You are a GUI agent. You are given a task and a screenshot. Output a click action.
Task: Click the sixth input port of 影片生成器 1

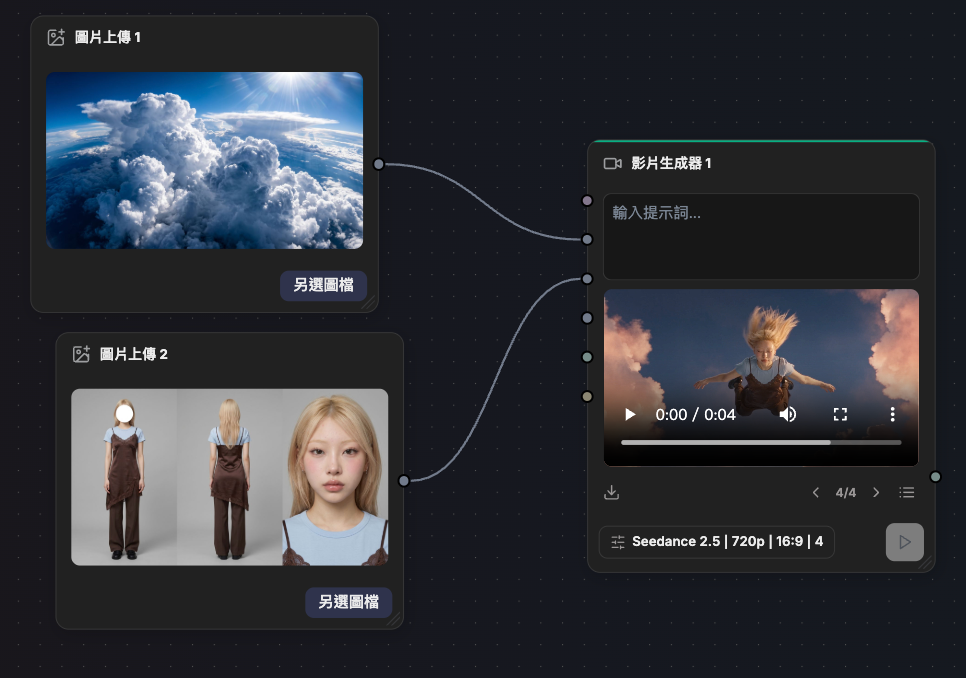587,397
